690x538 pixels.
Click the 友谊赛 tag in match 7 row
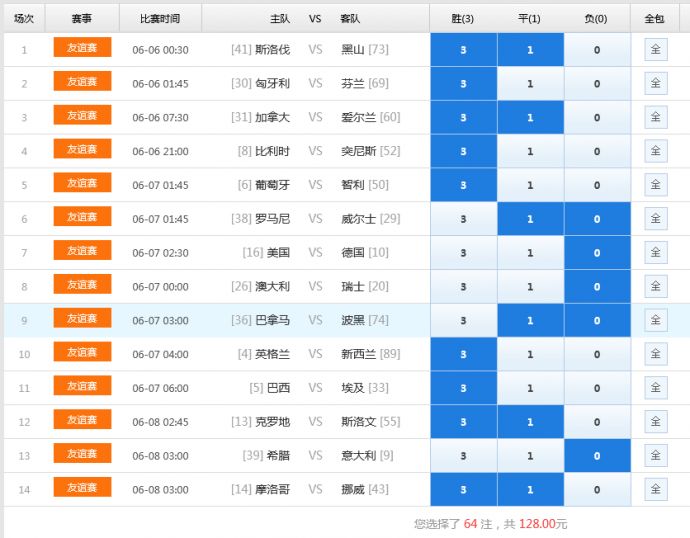click(x=82, y=251)
